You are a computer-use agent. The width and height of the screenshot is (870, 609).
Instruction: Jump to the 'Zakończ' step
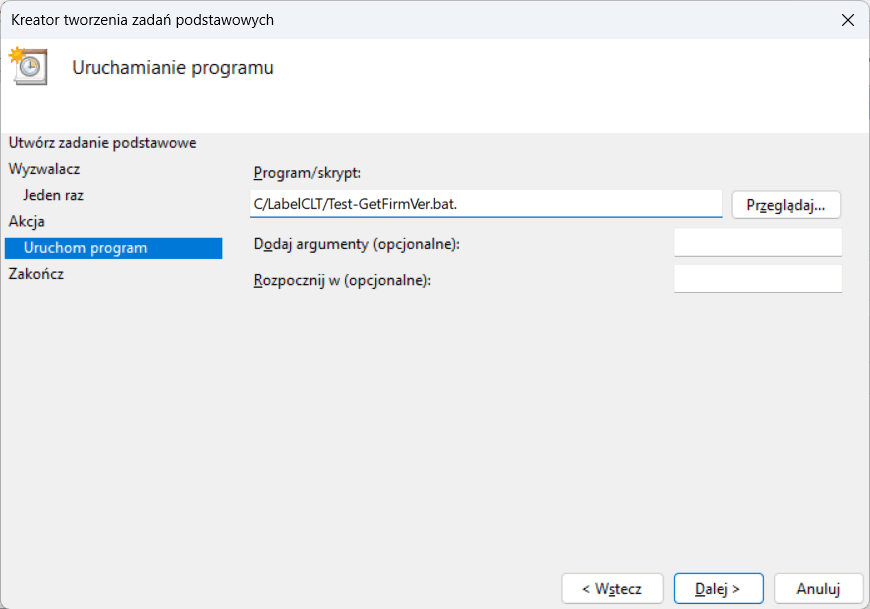point(36,273)
